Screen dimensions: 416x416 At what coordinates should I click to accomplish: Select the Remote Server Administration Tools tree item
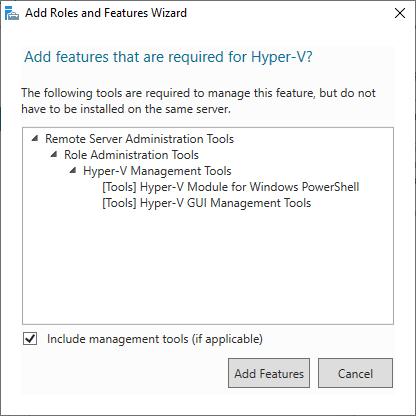(x=139, y=139)
